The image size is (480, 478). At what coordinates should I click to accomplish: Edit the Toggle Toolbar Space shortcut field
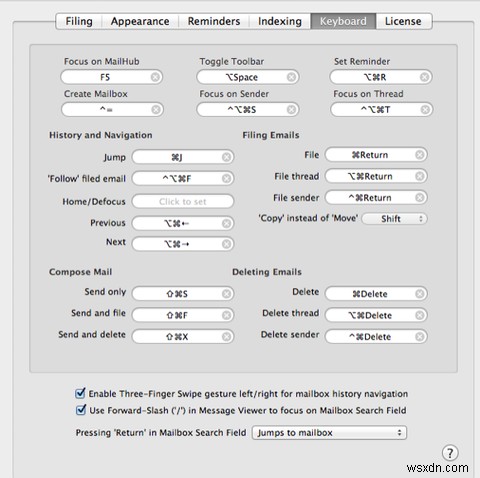point(248,77)
